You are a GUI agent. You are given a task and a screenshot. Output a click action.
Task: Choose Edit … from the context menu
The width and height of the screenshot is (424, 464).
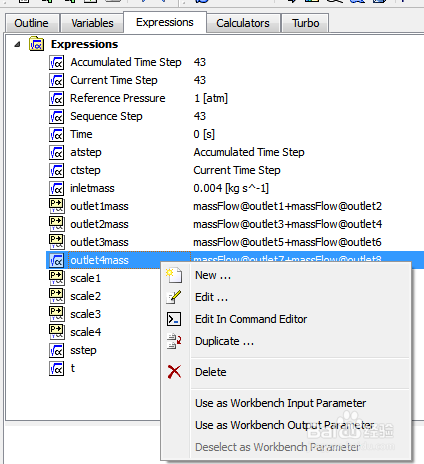[286, 297]
